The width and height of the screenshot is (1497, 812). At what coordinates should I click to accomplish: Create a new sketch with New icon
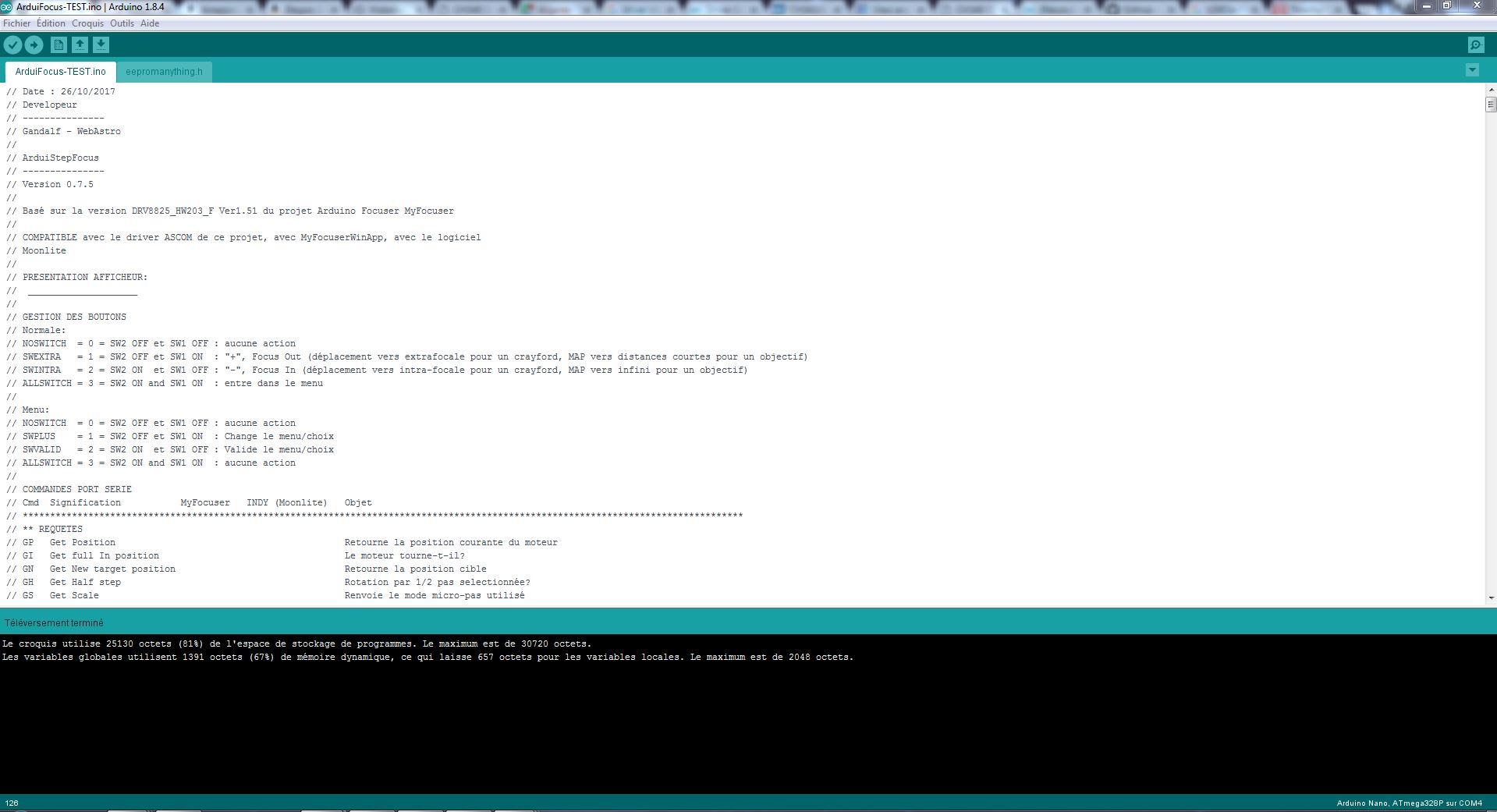click(x=59, y=45)
